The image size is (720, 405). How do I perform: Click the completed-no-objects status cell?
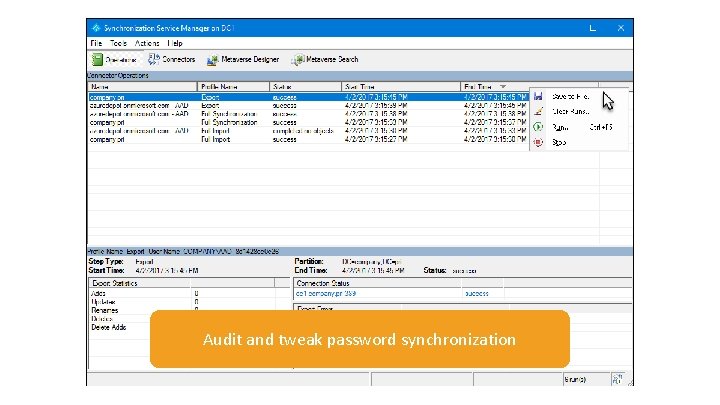pos(303,131)
